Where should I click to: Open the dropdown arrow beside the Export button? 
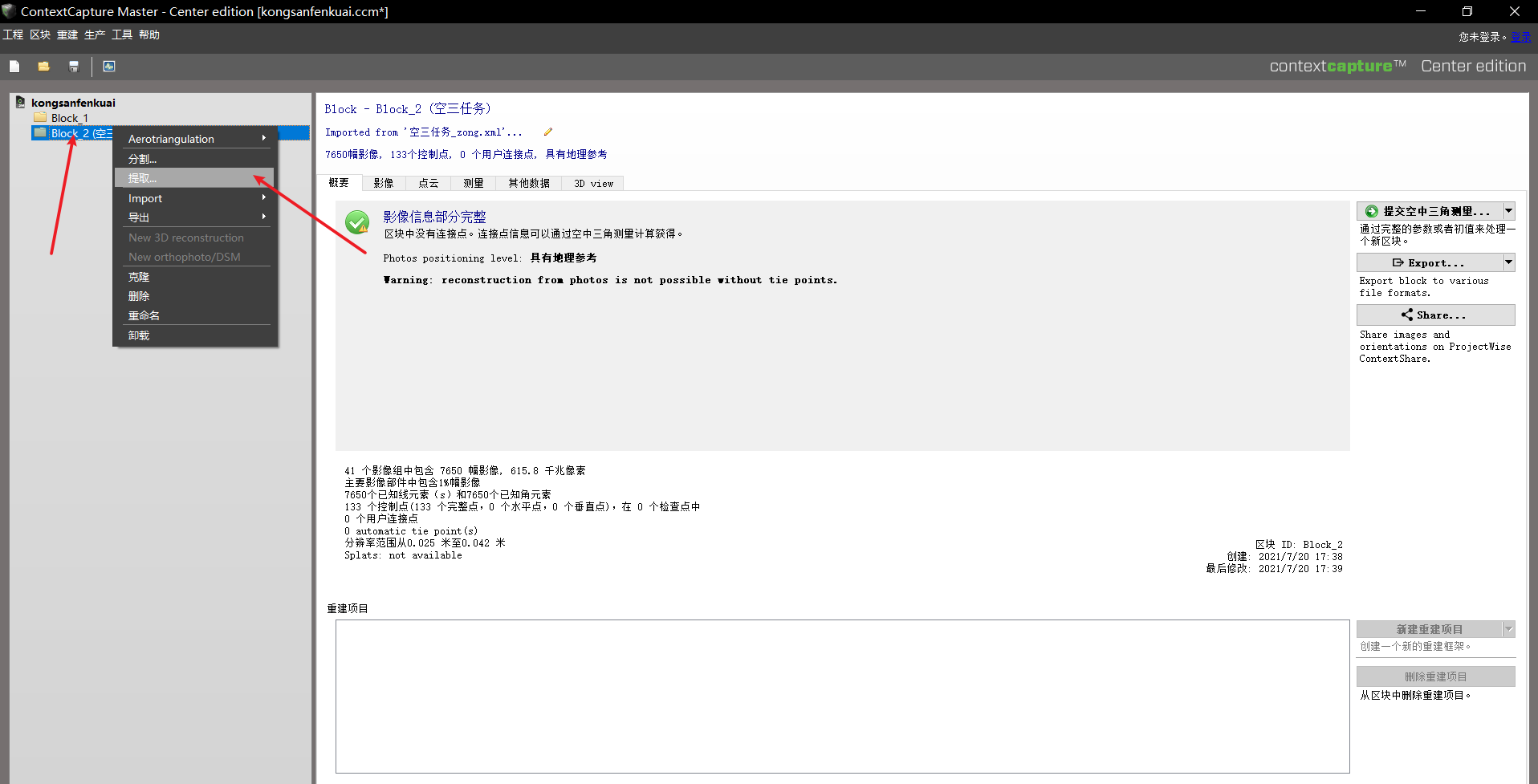[1509, 262]
